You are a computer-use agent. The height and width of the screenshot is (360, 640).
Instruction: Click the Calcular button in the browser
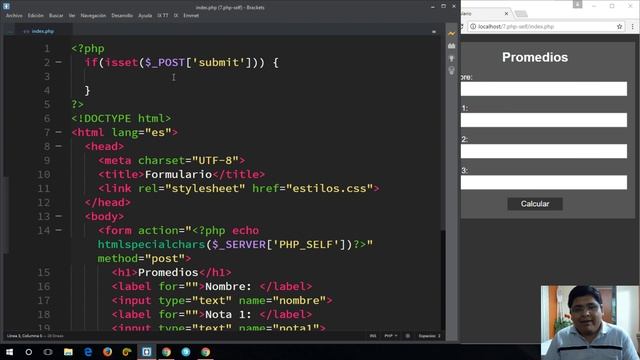click(535, 204)
